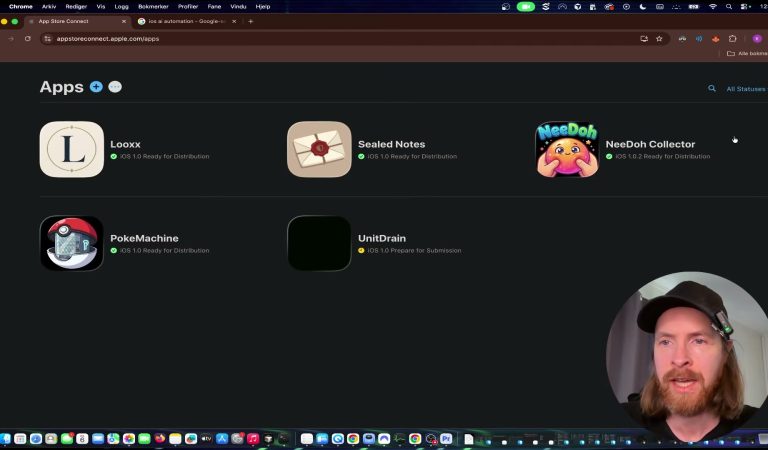Open the Chrome application menu

21,6
